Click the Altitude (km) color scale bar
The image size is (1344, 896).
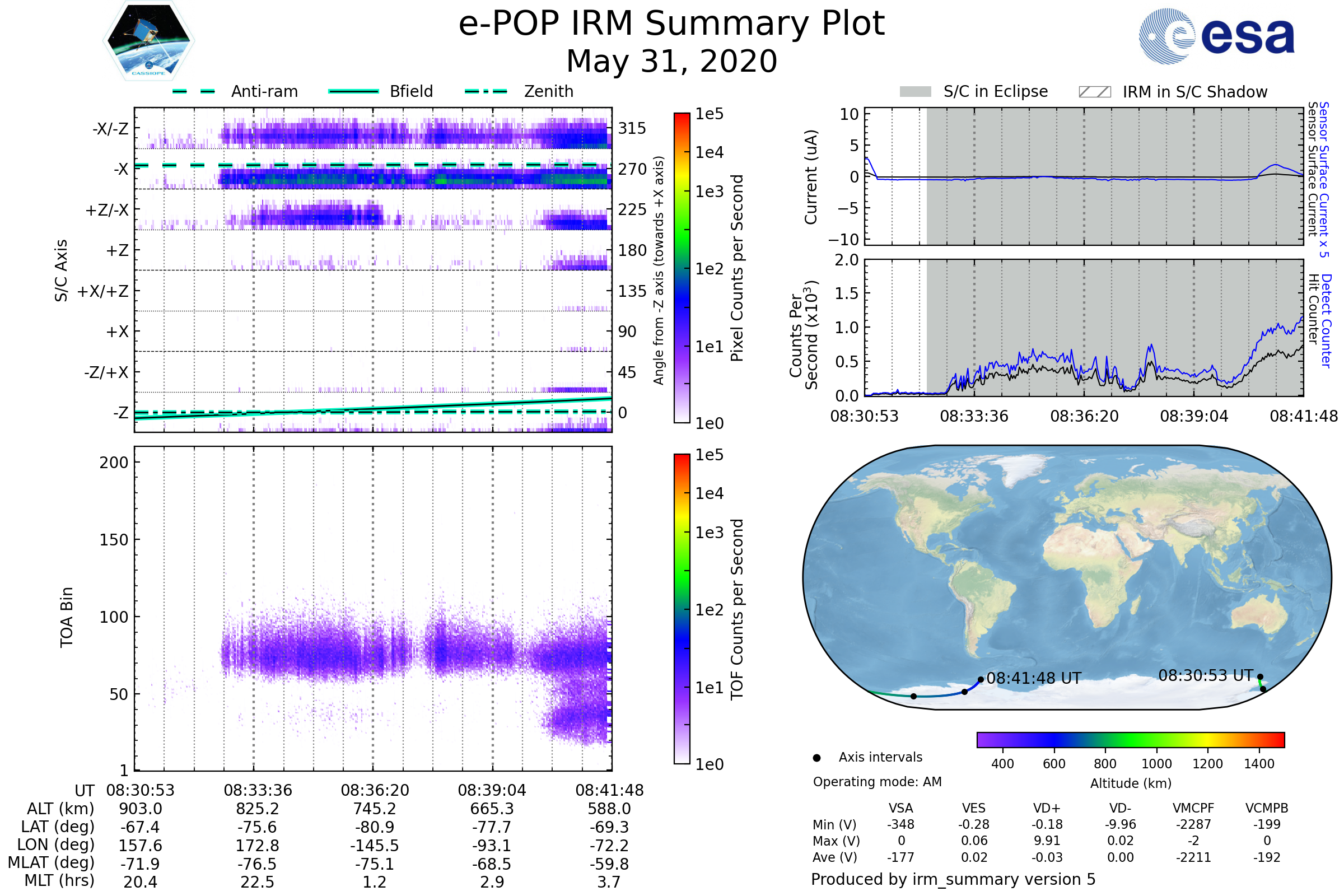tap(1130, 739)
